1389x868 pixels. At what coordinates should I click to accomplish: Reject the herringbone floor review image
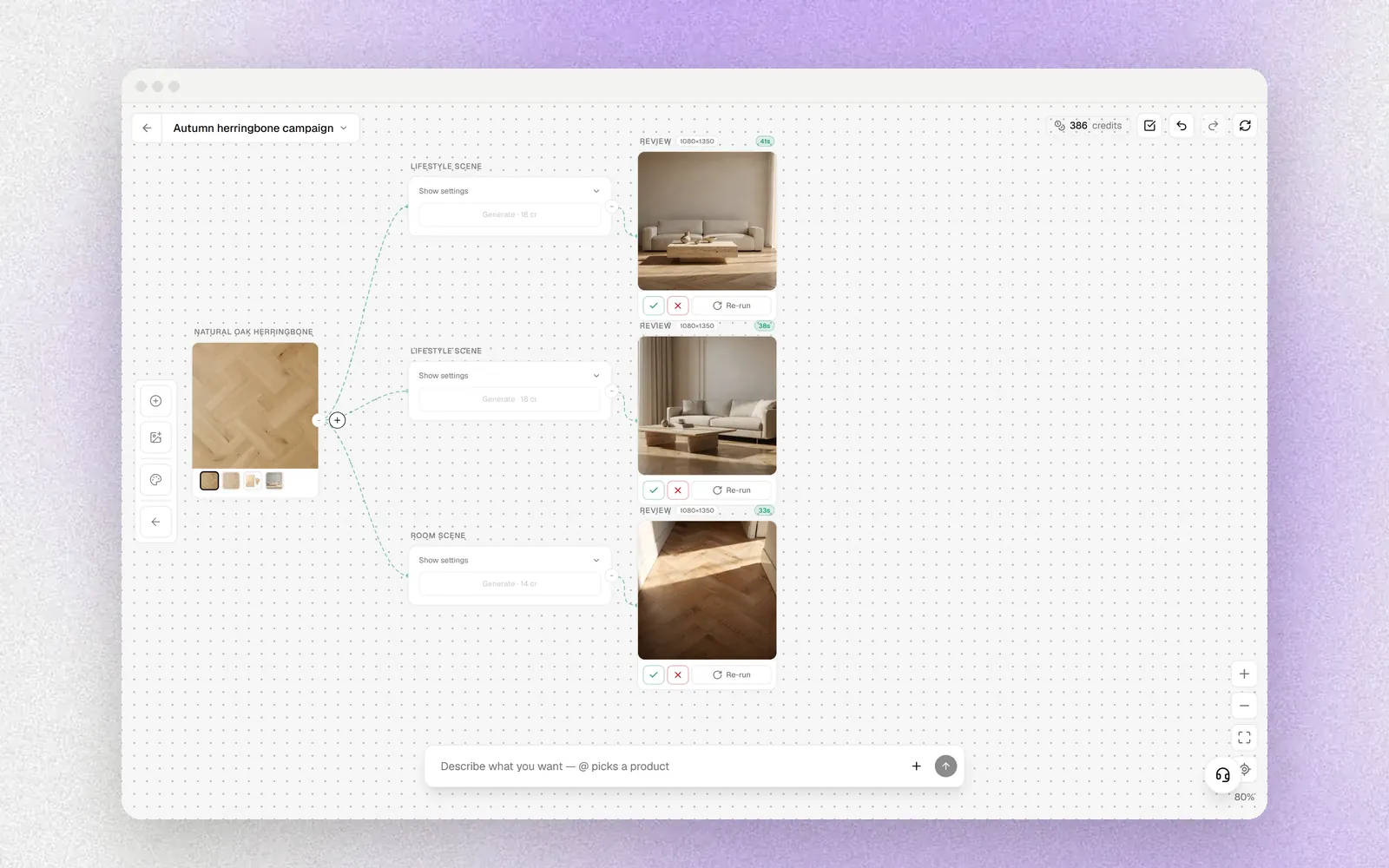pos(678,674)
